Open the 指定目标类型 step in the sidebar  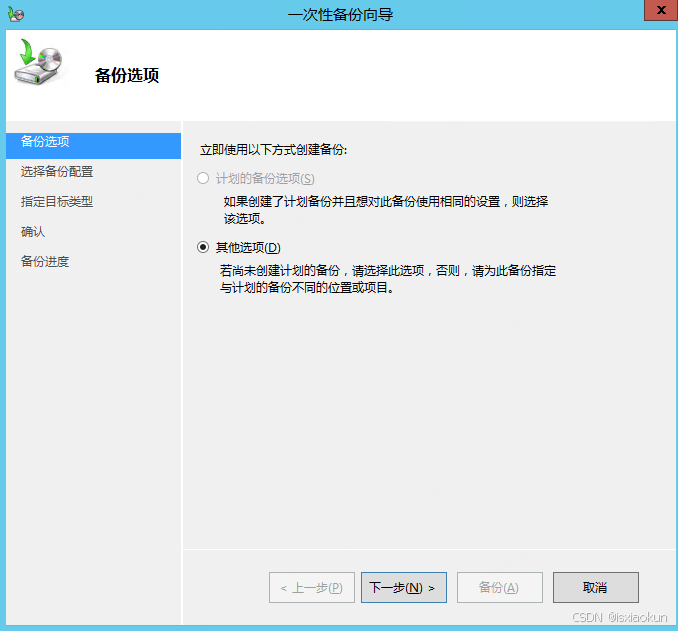[57, 202]
